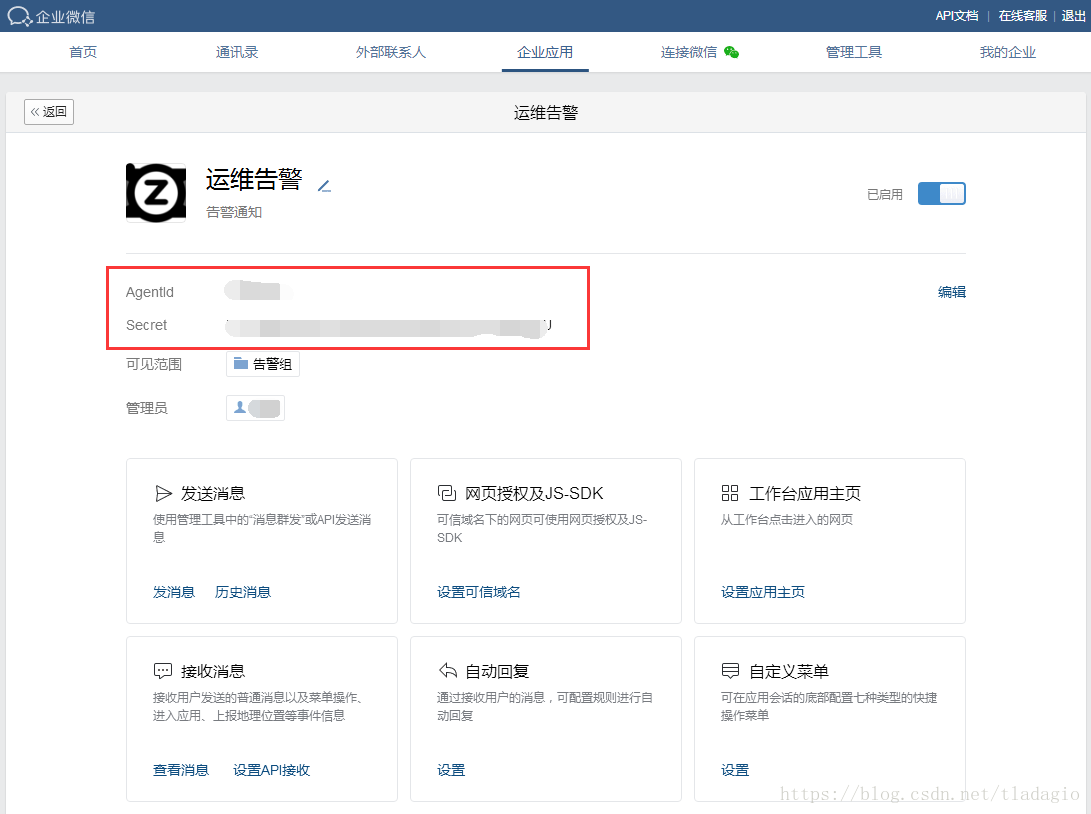Screen dimensions: 1091x814
Task: Open the 企业应用 tab
Action: (x=545, y=52)
